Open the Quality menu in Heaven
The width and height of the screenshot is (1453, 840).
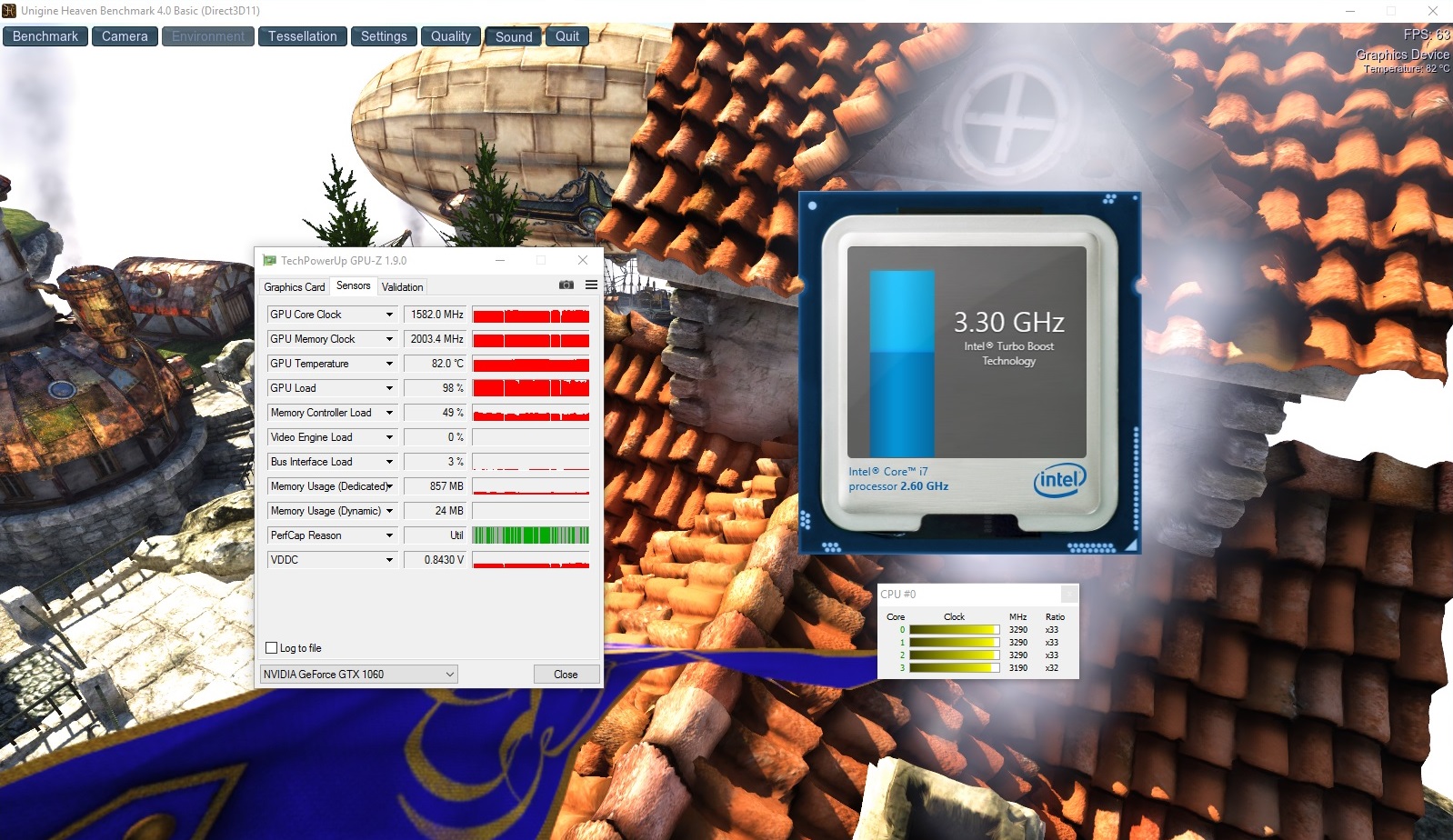click(451, 36)
